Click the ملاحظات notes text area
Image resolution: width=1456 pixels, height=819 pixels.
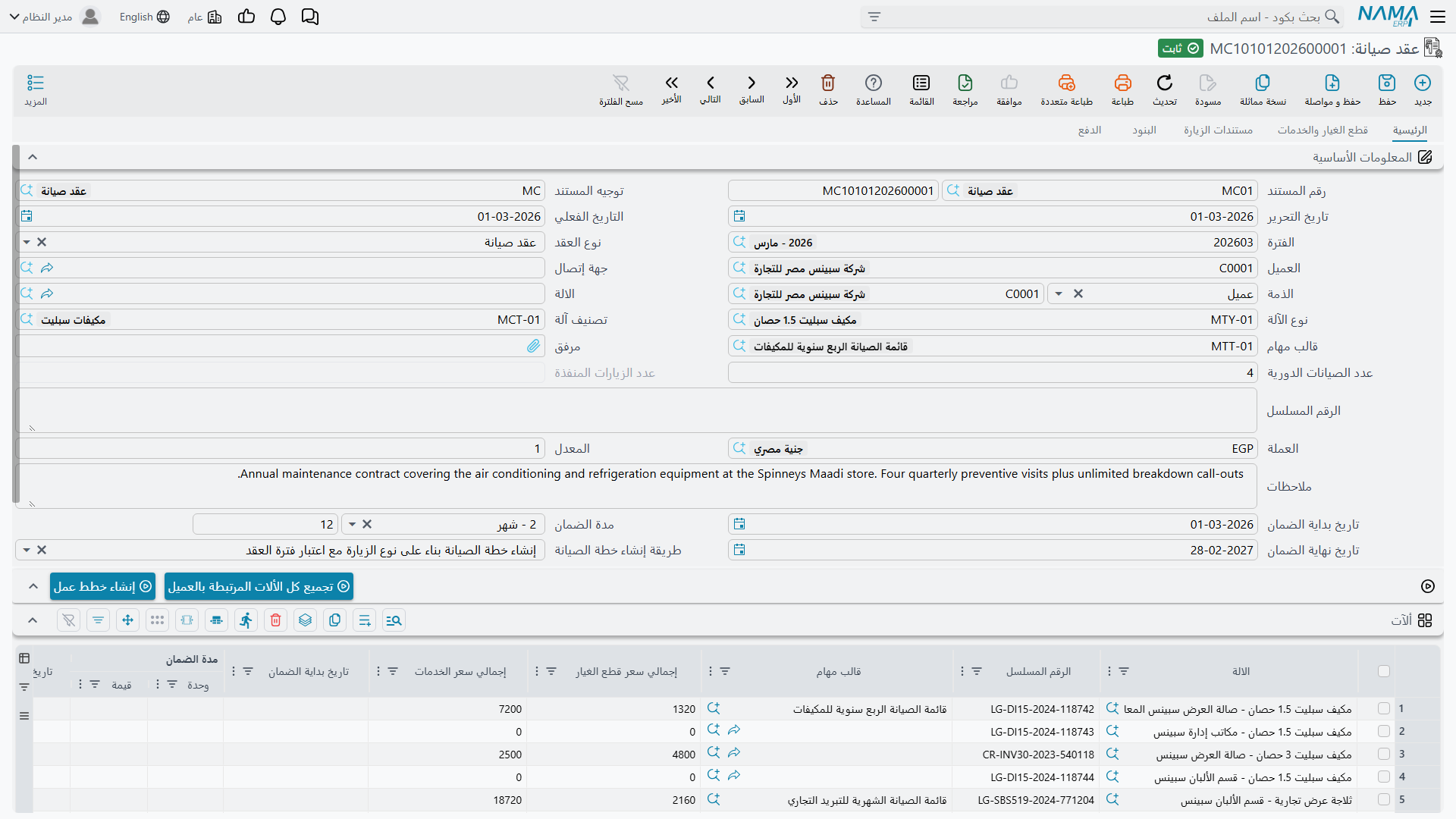coord(636,486)
